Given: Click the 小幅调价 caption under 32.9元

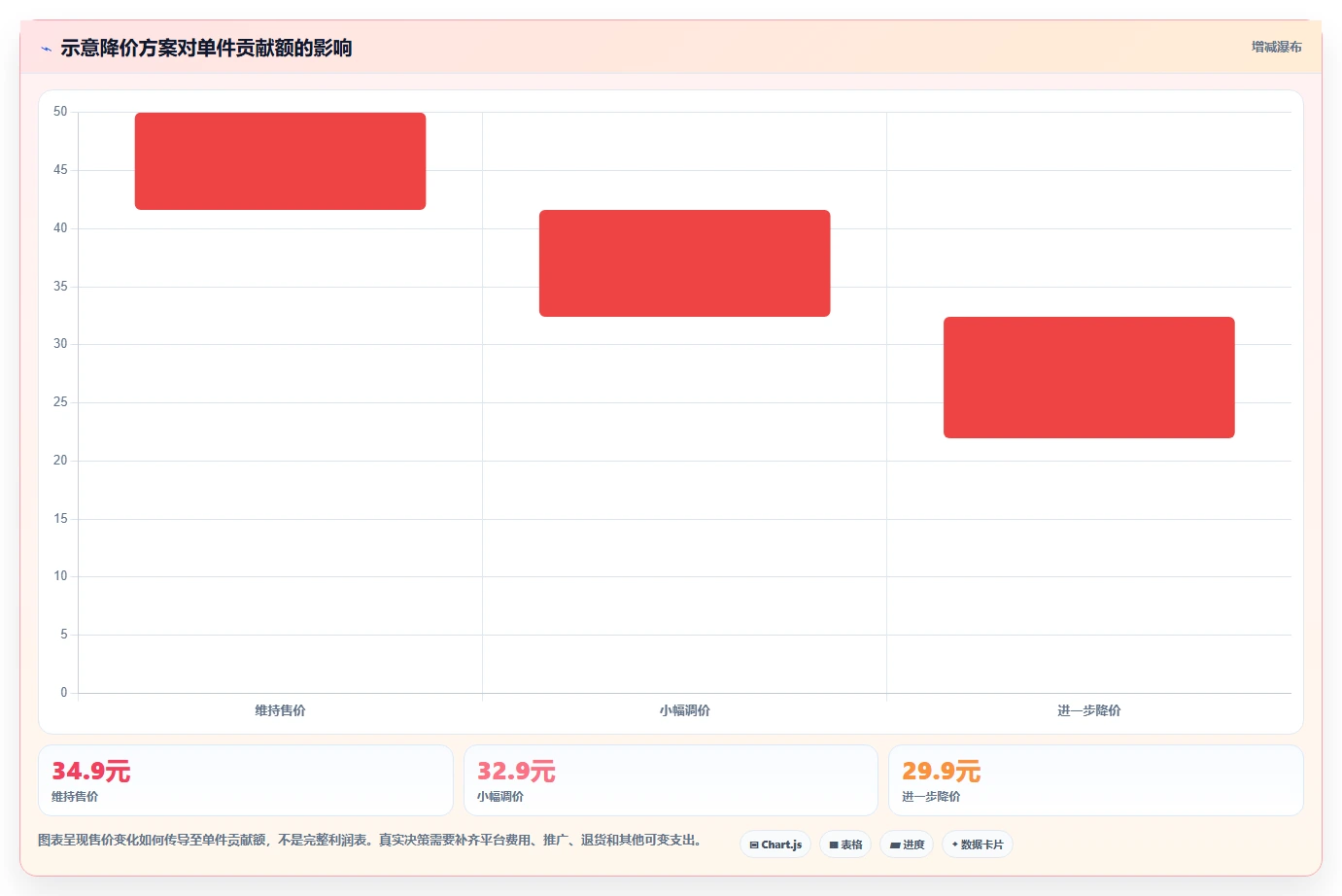Looking at the screenshot, I should coord(500,797).
